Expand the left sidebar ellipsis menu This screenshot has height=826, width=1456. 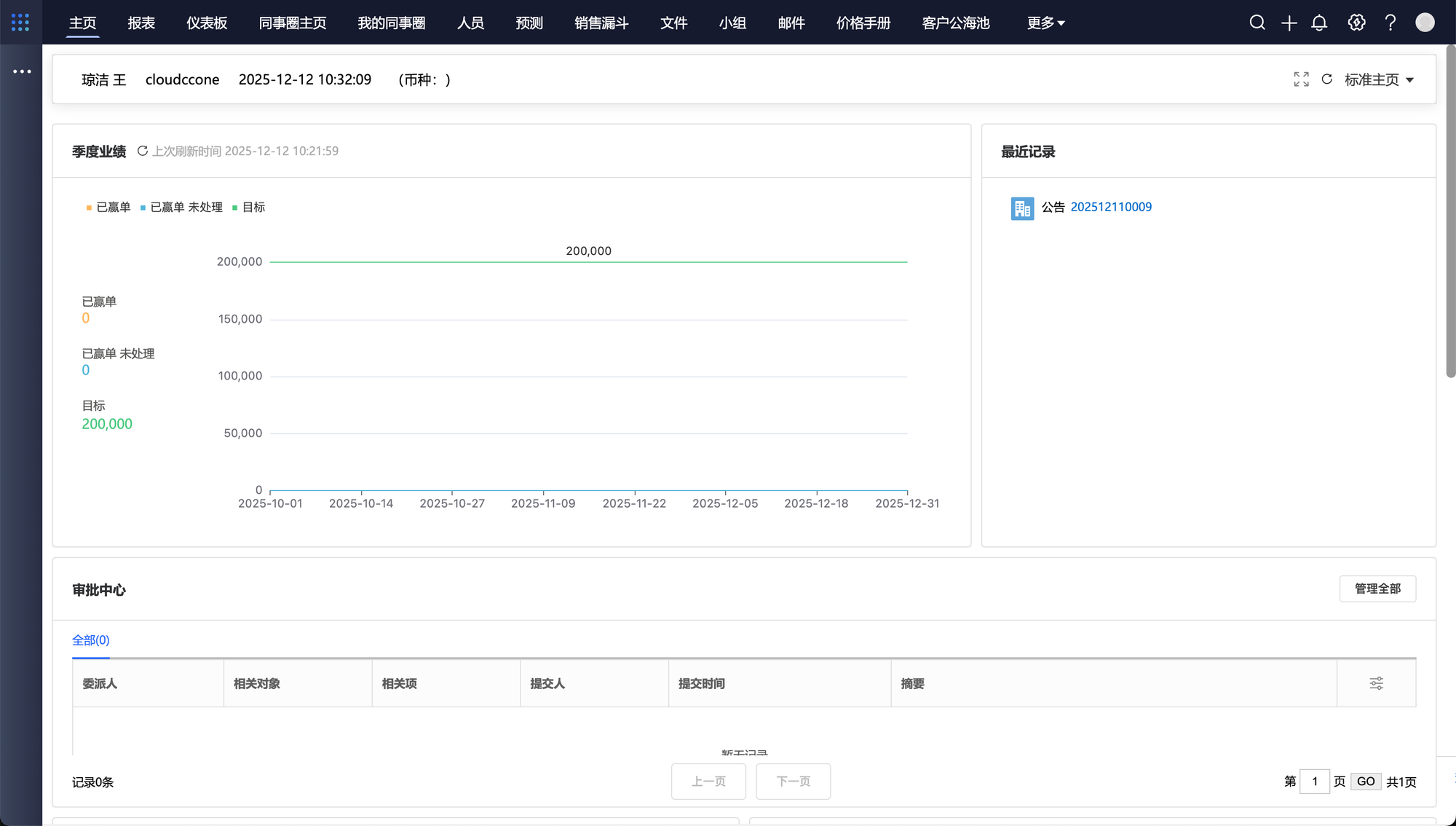[22, 71]
